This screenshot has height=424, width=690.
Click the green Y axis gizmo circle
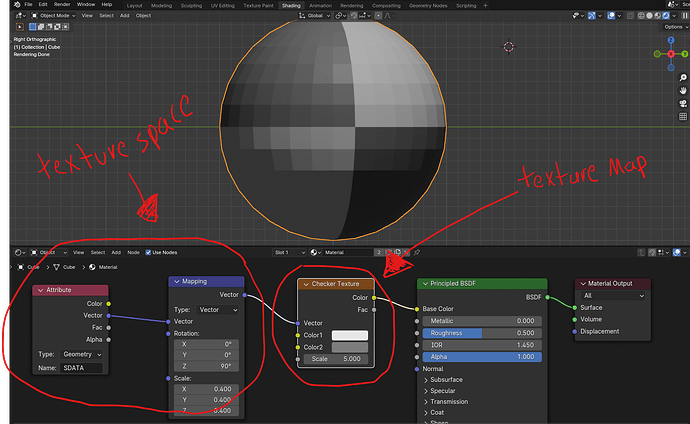(685, 54)
